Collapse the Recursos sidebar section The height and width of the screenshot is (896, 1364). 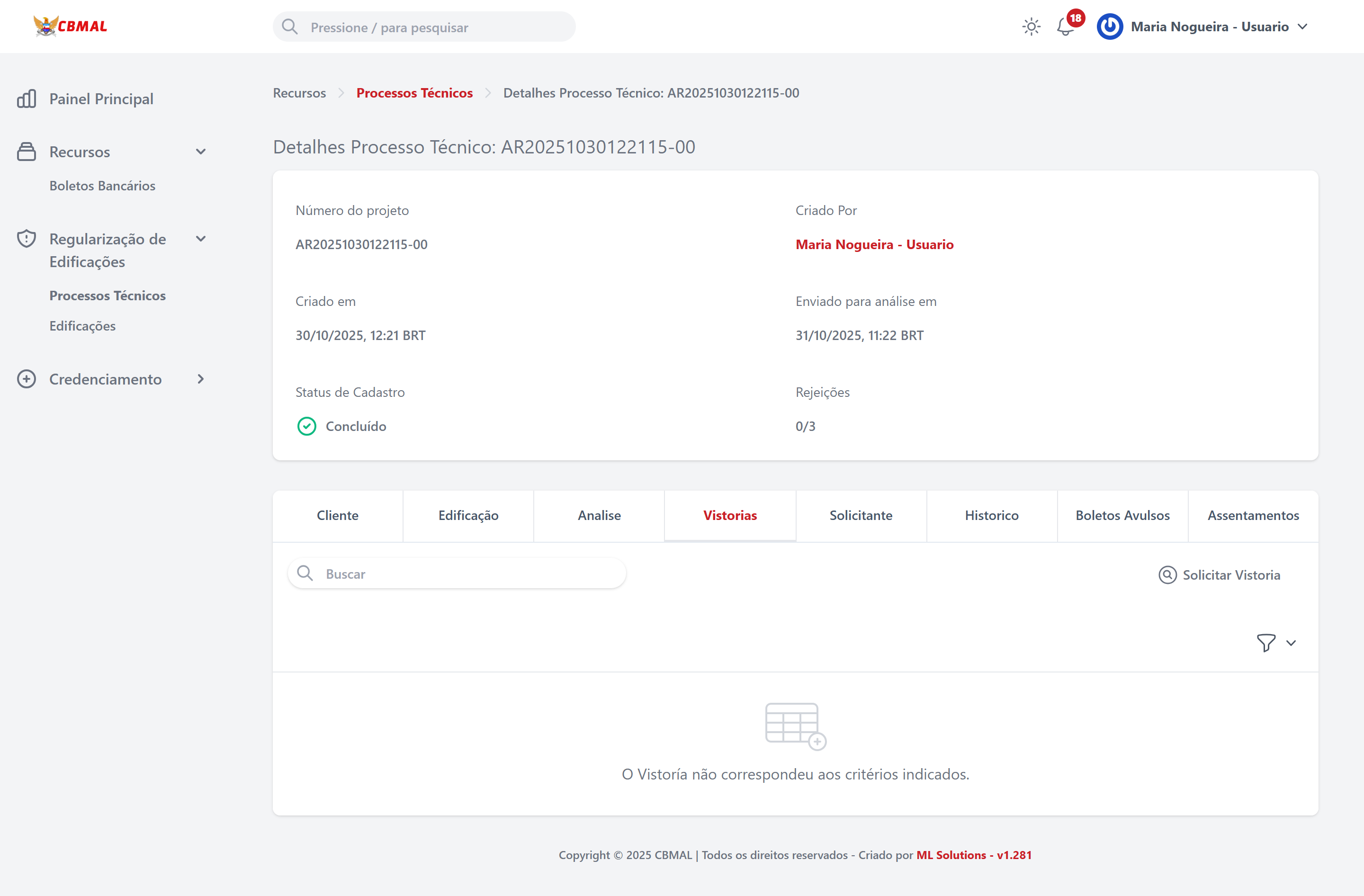[201, 152]
